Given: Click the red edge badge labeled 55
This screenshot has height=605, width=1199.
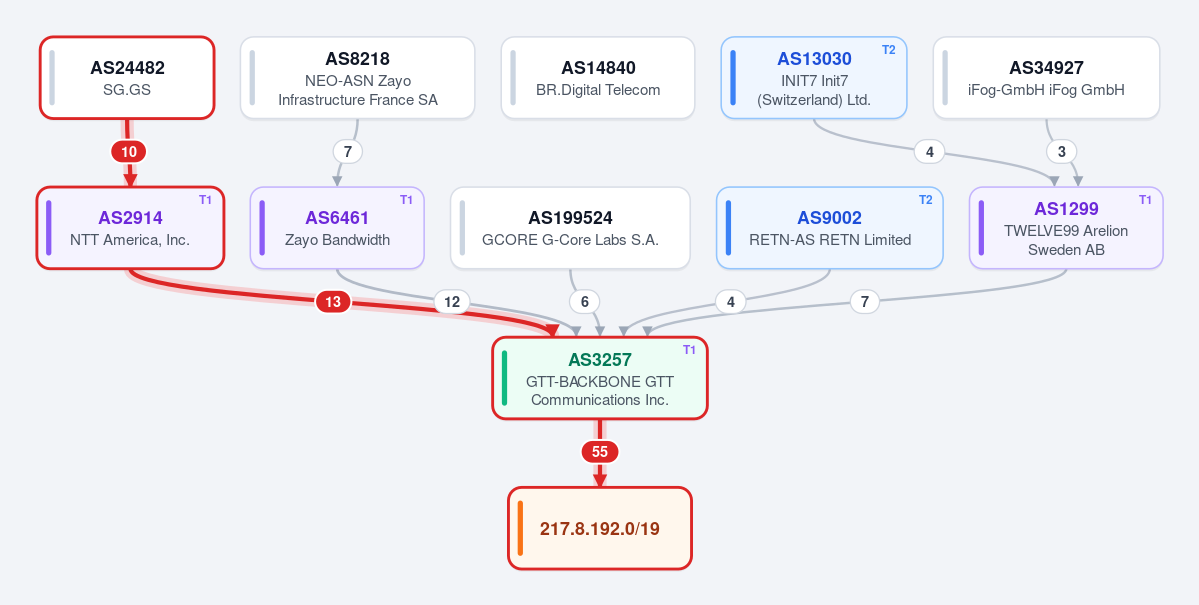Looking at the screenshot, I should tap(600, 452).
